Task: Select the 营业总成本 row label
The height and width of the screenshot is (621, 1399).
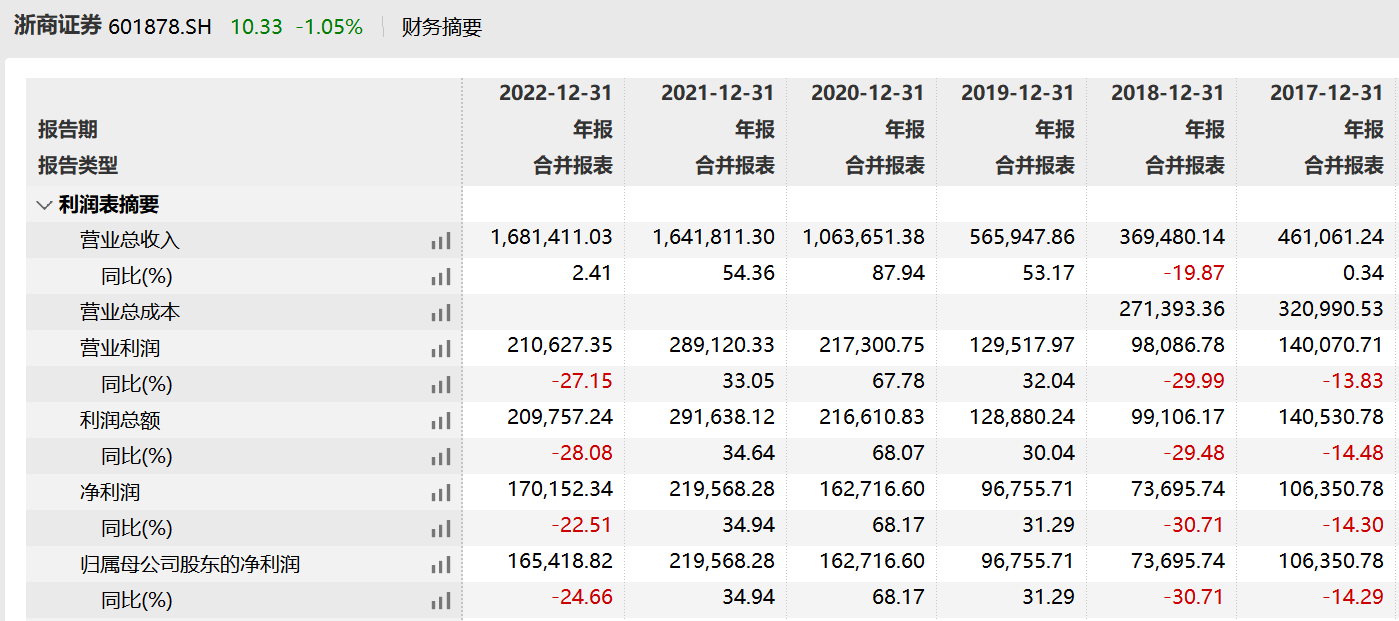Action: click(130, 313)
